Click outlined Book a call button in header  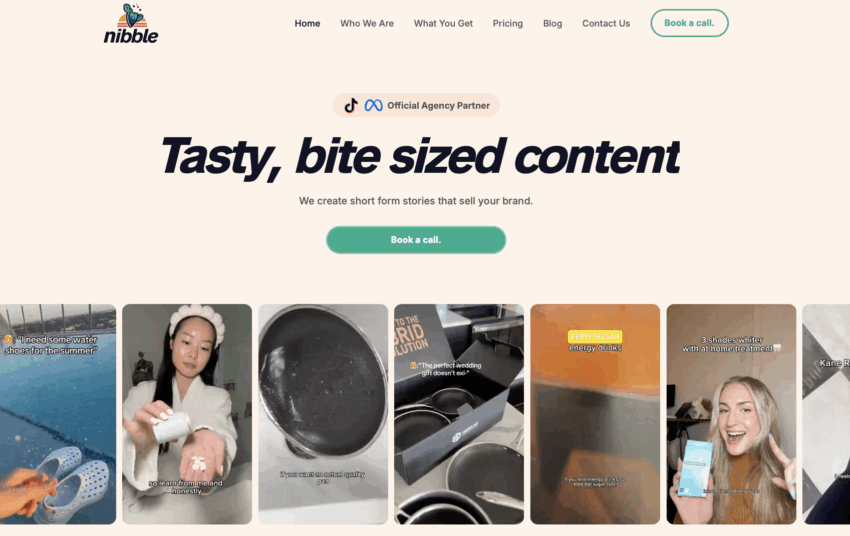[690, 23]
